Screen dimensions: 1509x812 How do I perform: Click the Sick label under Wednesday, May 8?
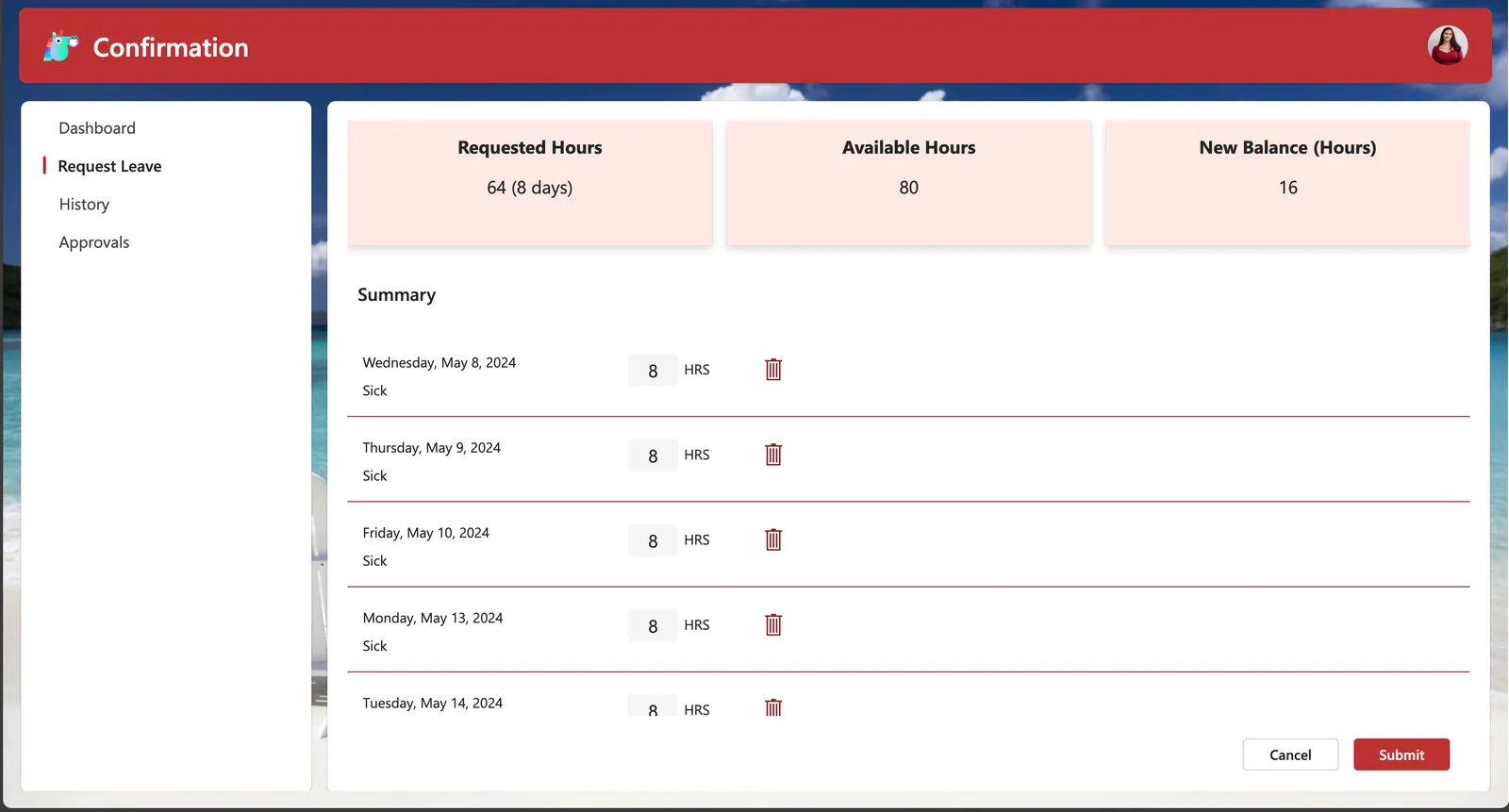click(x=375, y=390)
